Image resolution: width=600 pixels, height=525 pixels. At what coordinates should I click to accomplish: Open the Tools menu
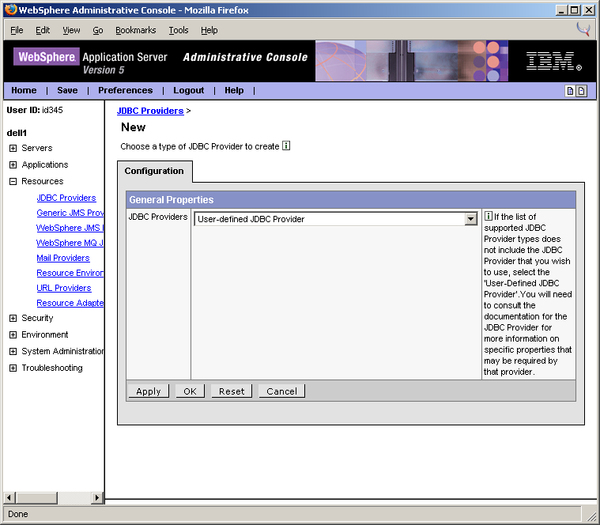[178, 30]
